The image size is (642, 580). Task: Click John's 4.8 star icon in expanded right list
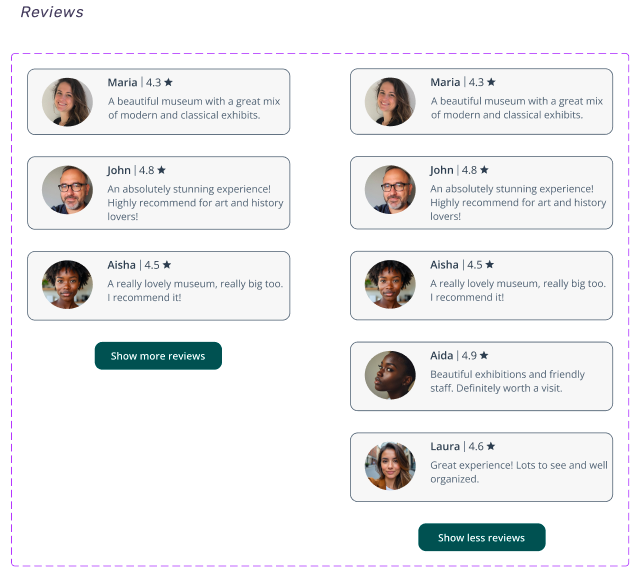tap(484, 170)
